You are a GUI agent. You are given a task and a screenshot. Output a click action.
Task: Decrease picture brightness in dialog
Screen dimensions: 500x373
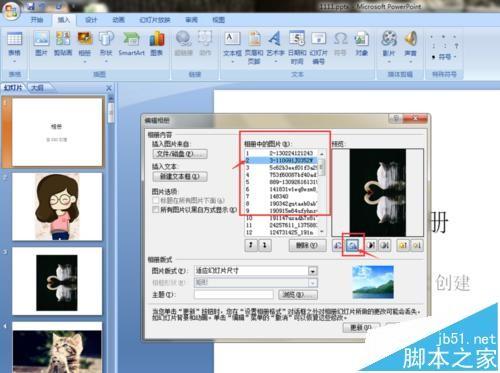(417, 246)
